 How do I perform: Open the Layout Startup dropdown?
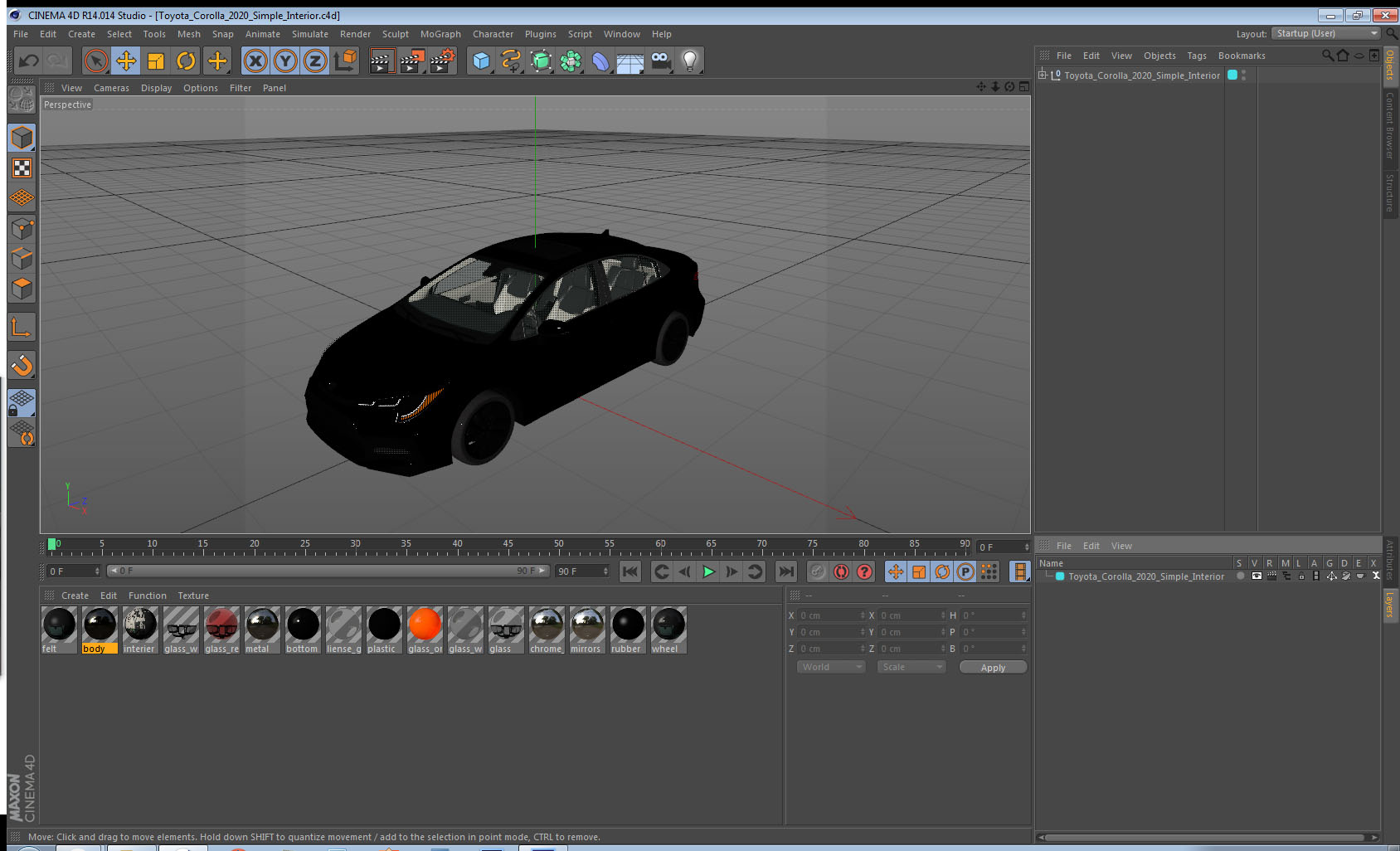coord(1326,33)
